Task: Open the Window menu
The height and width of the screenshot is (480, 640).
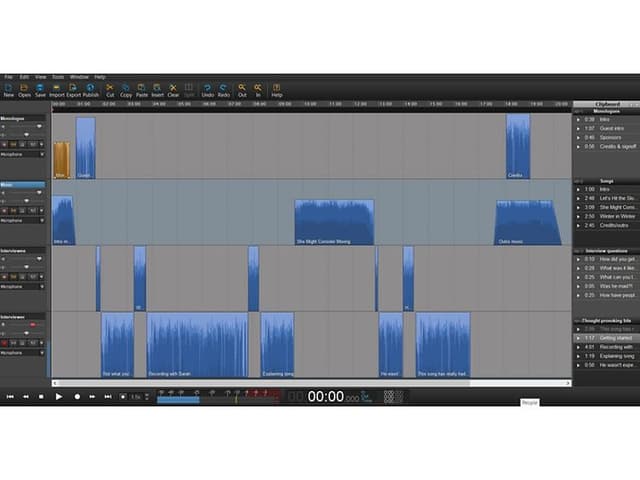Action: point(79,77)
